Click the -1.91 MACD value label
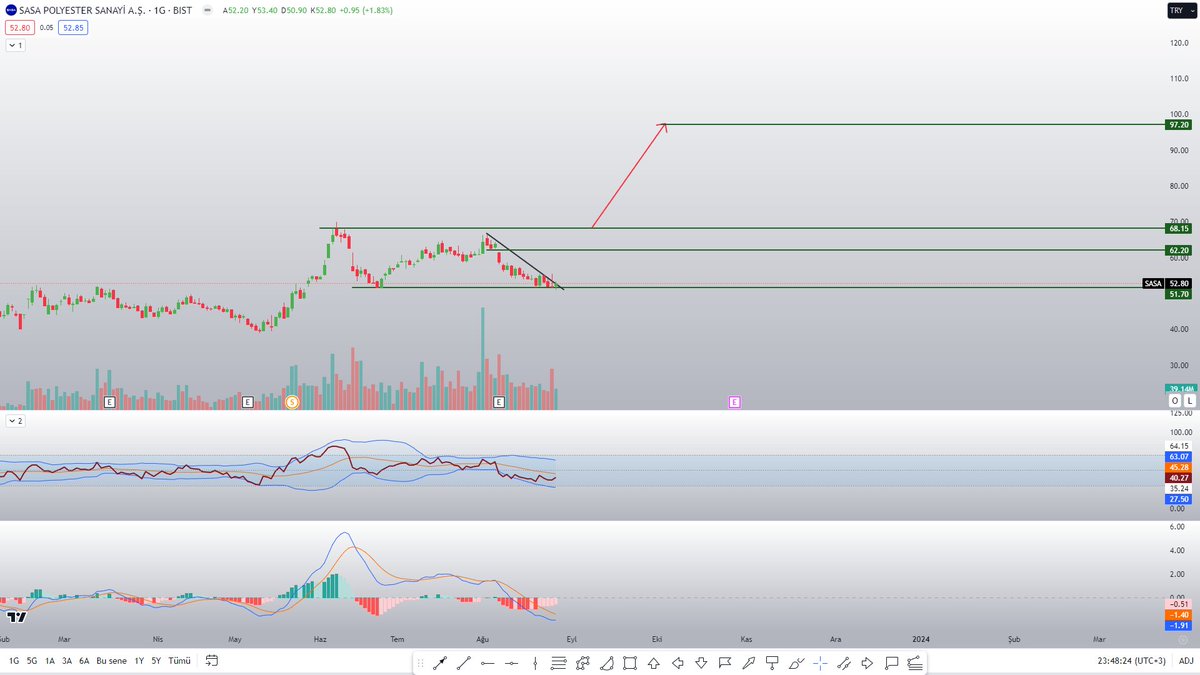1200x675 pixels. coord(1179,625)
